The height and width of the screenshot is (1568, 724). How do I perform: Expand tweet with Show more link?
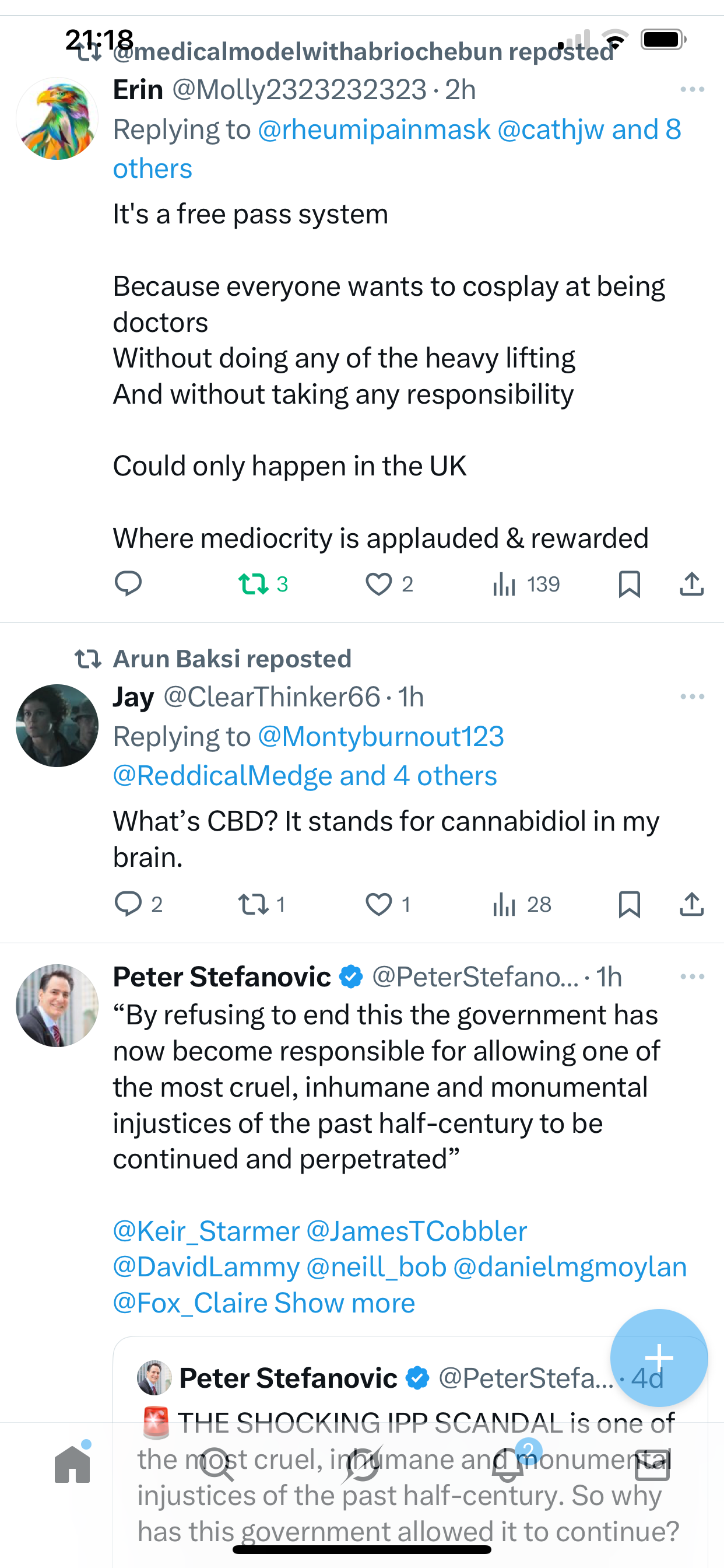coord(345,1303)
